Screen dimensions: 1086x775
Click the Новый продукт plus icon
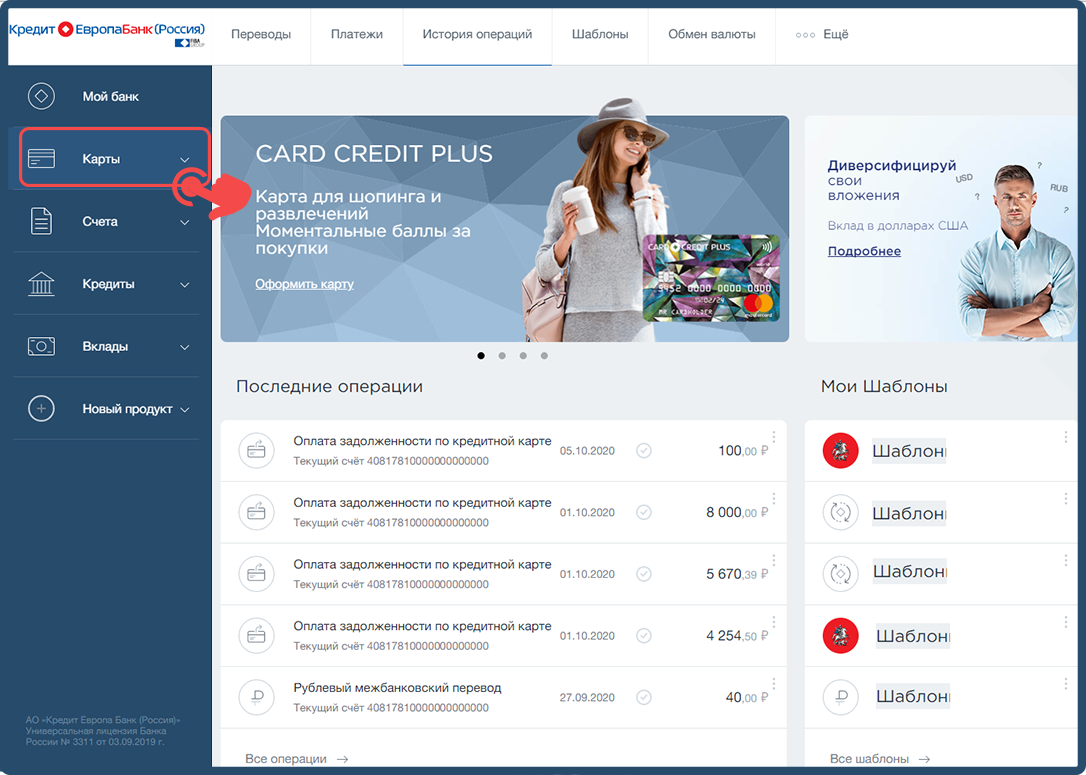point(41,409)
